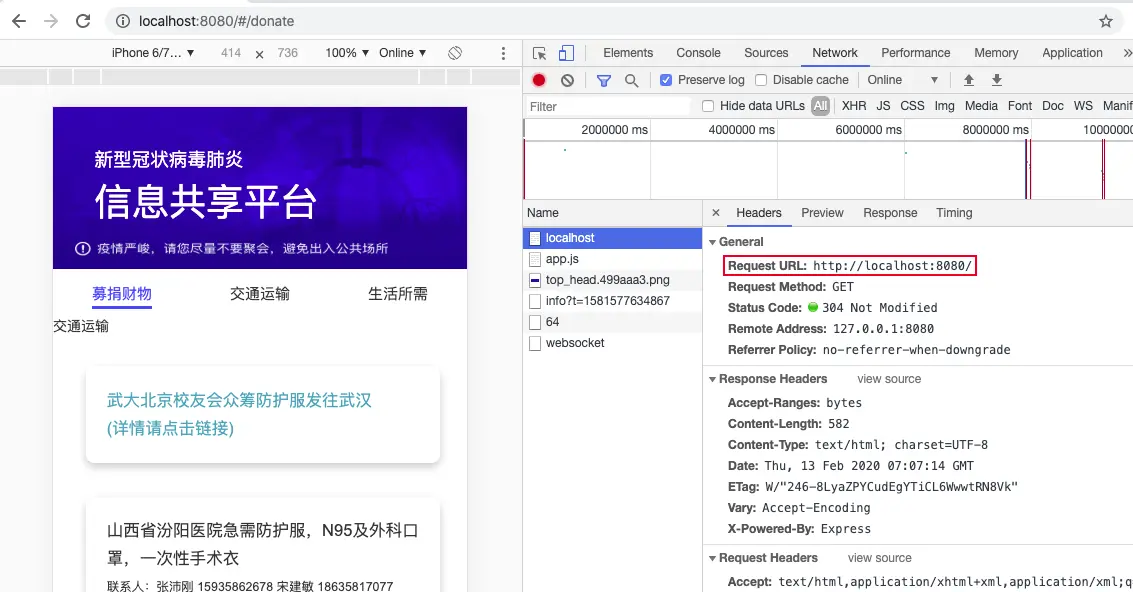Screen dimensions: 1133x592
Task: Open Network panel Online throttling dropdown
Action: (x=902, y=80)
